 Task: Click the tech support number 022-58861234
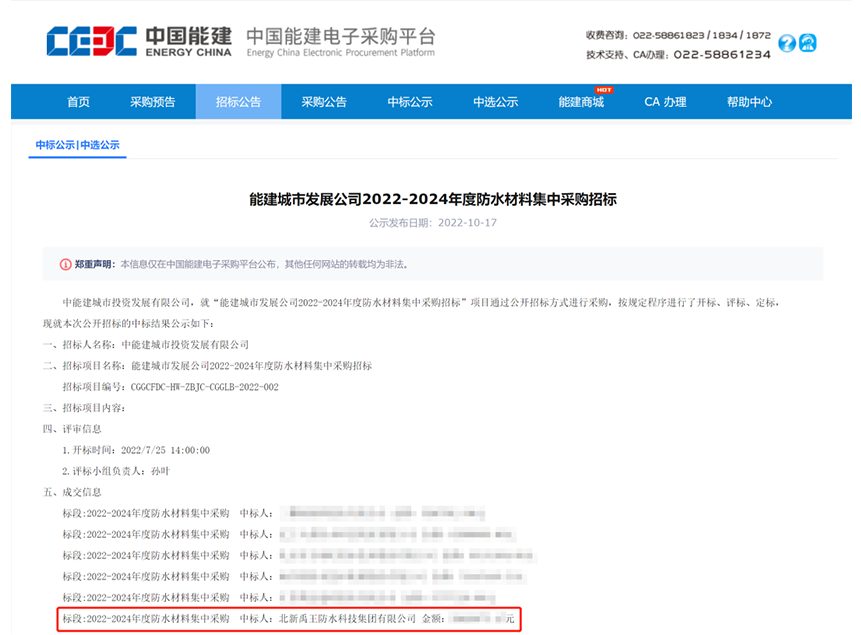click(x=722, y=54)
